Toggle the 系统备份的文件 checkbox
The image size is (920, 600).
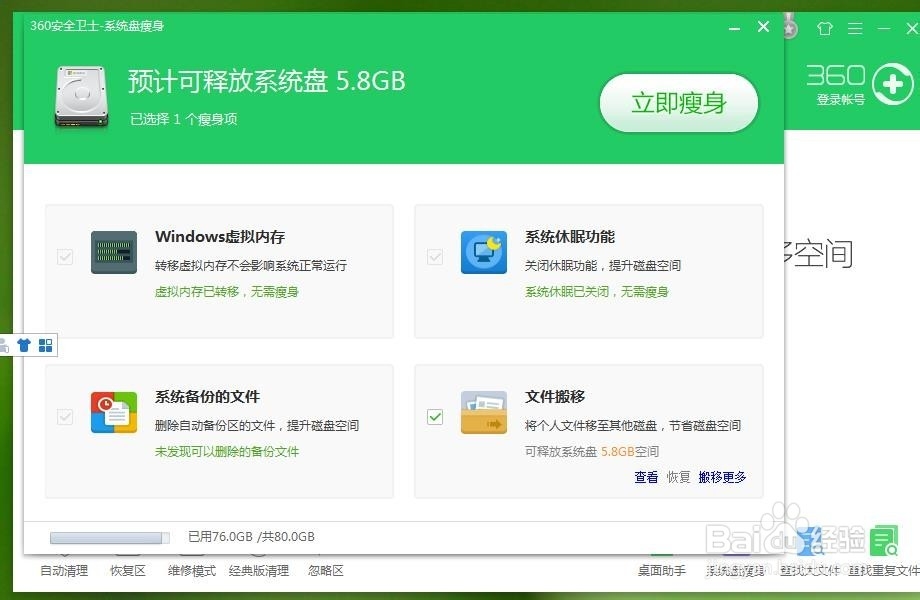point(65,417)
